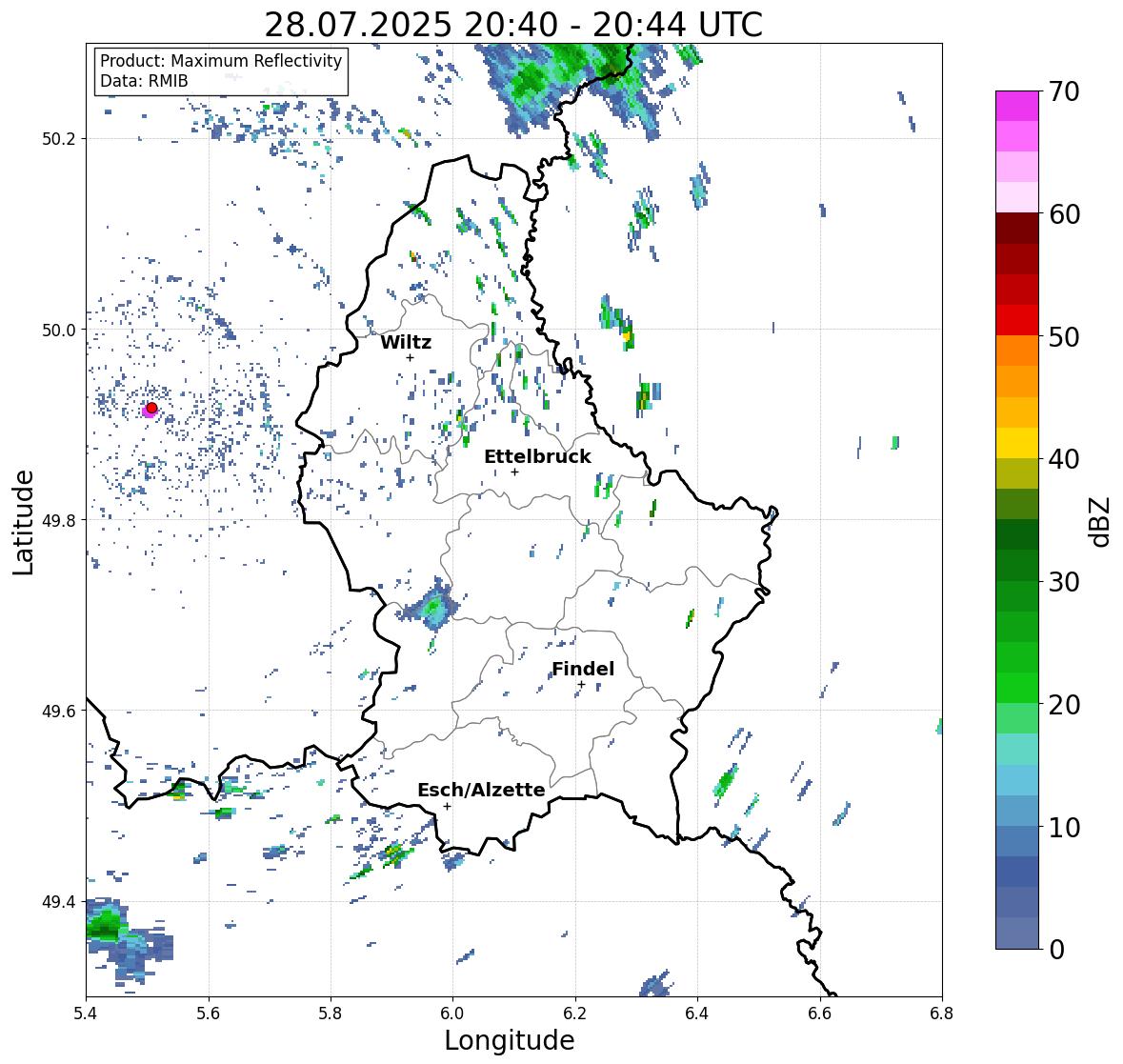1123x1064 pixels.
Task: Click the colorbar tick label 30
Action: tap(1064, 581)
